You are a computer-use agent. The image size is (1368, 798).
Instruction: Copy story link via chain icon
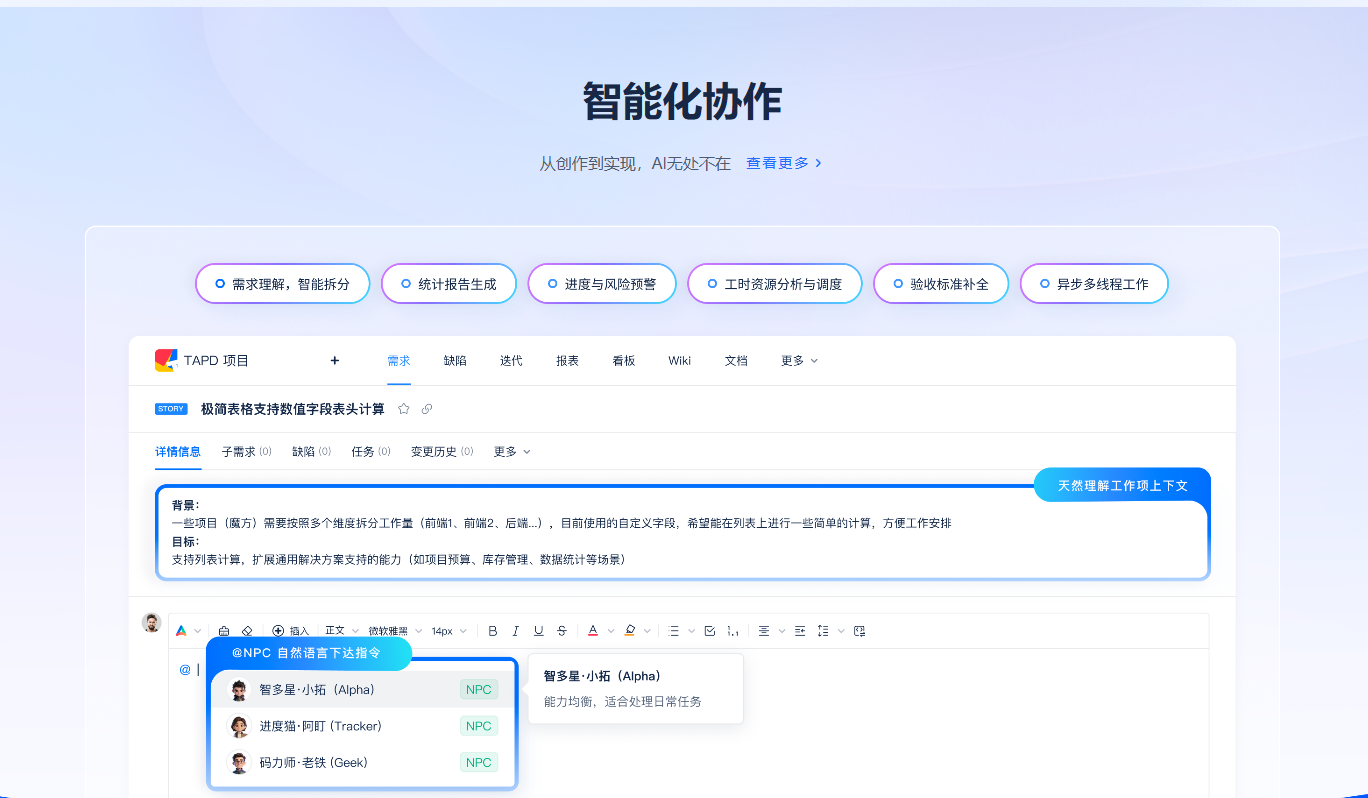pos(427,409)
